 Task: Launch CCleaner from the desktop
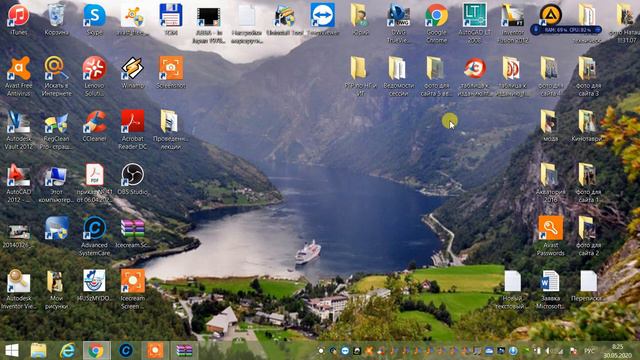click(x=94, y=126)
